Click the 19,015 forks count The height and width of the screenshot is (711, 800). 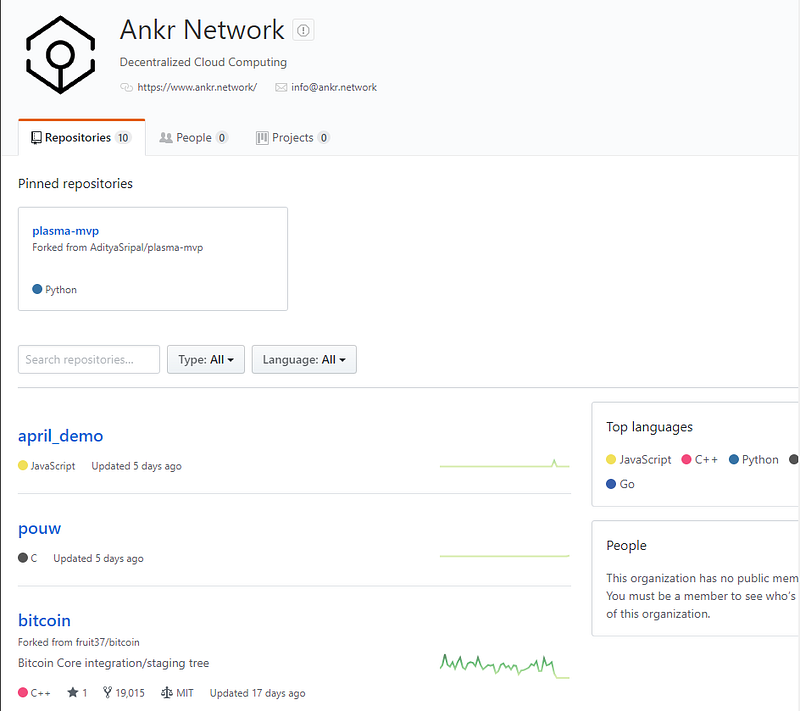[x=130, y=693]
